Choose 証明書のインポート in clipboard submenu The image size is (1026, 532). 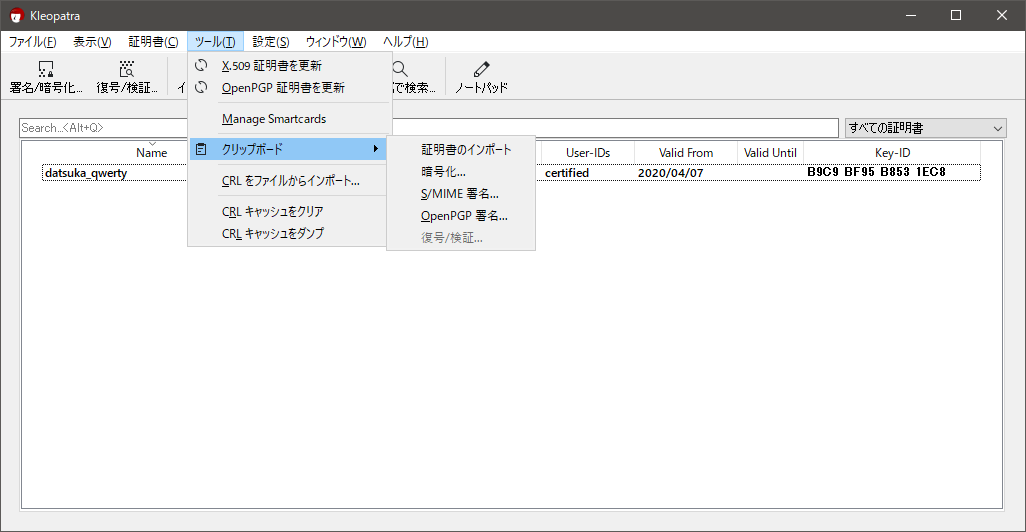[461, 150]
